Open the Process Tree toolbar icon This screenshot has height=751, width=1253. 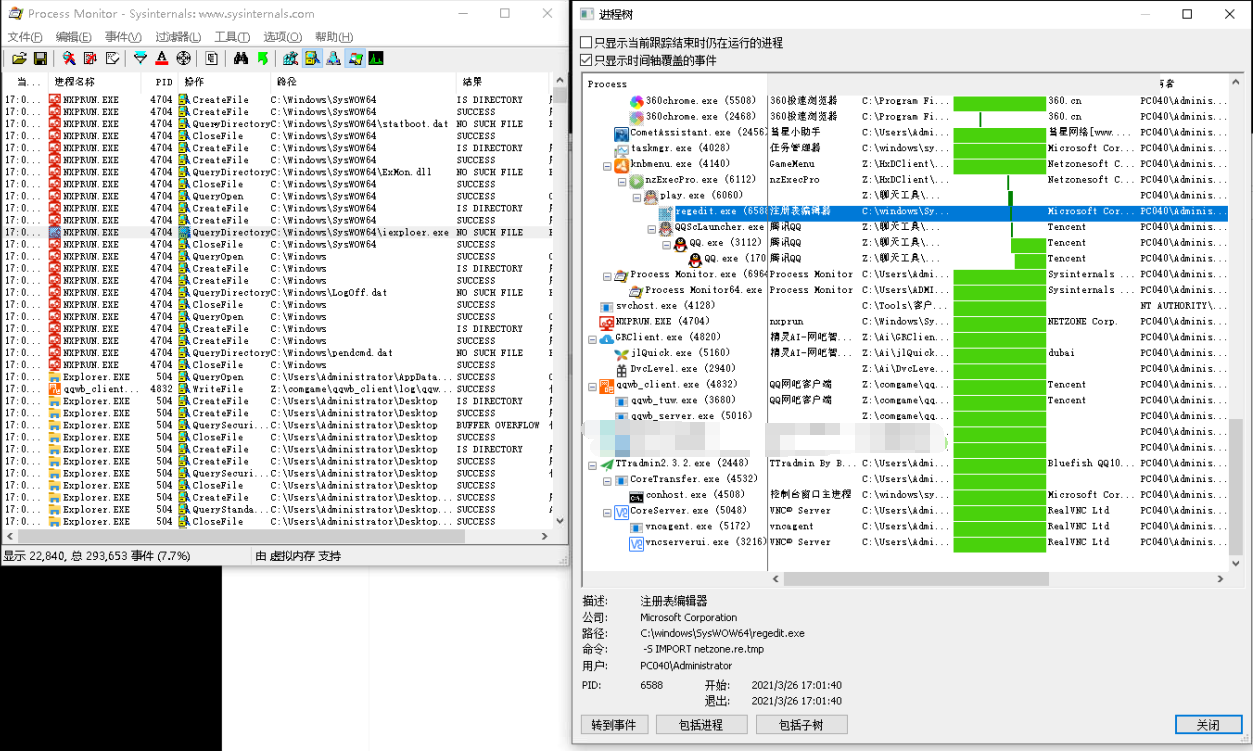click(x=212, y=58)
